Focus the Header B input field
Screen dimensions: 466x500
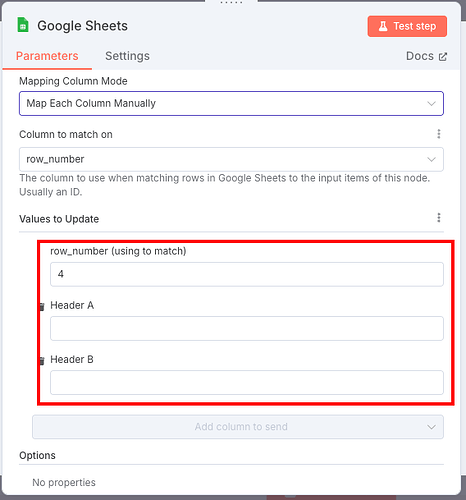pyautogui.click(x=247, y=382)
